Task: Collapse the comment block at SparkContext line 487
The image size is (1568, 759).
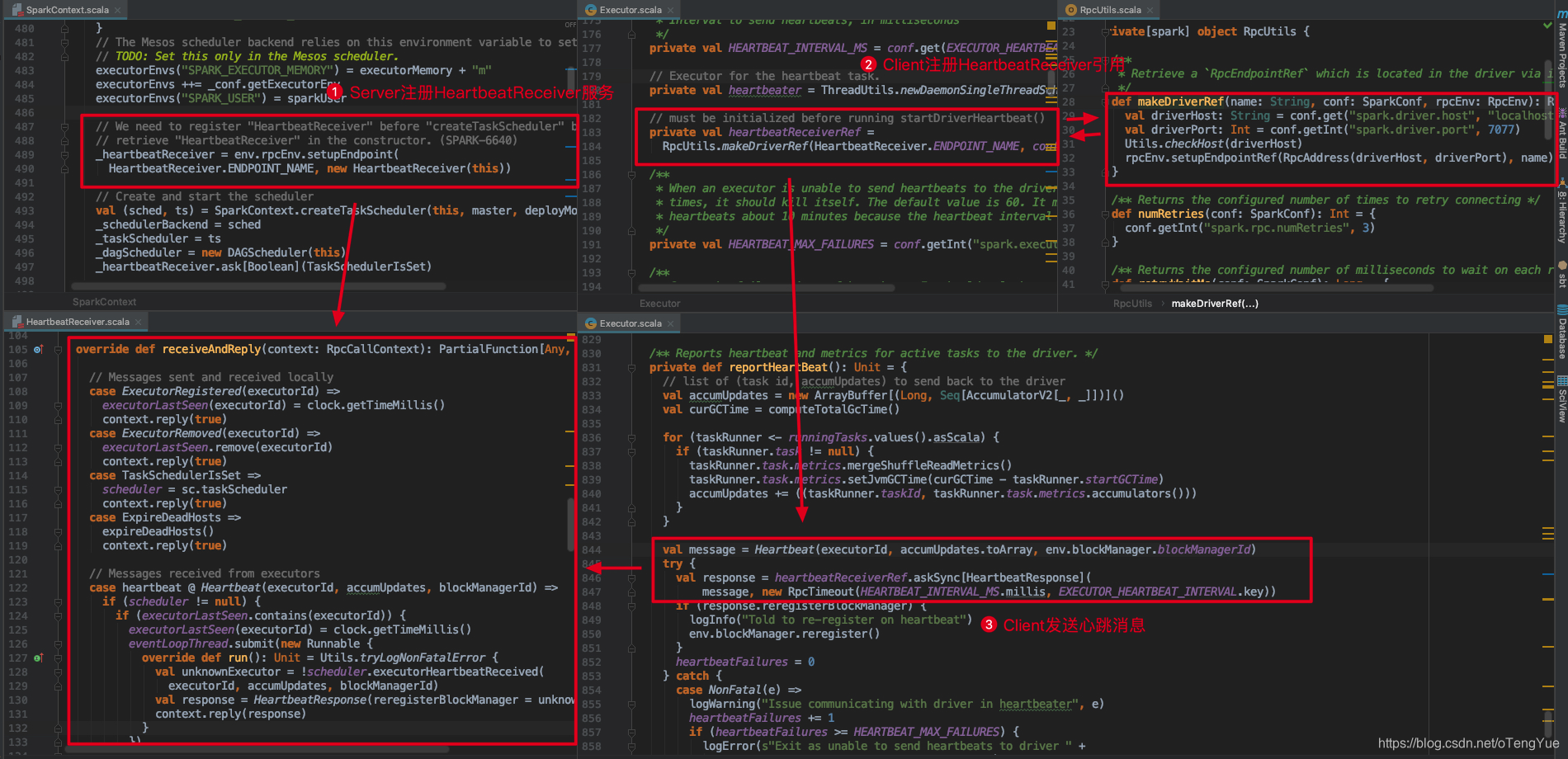Action: (64, 126)
